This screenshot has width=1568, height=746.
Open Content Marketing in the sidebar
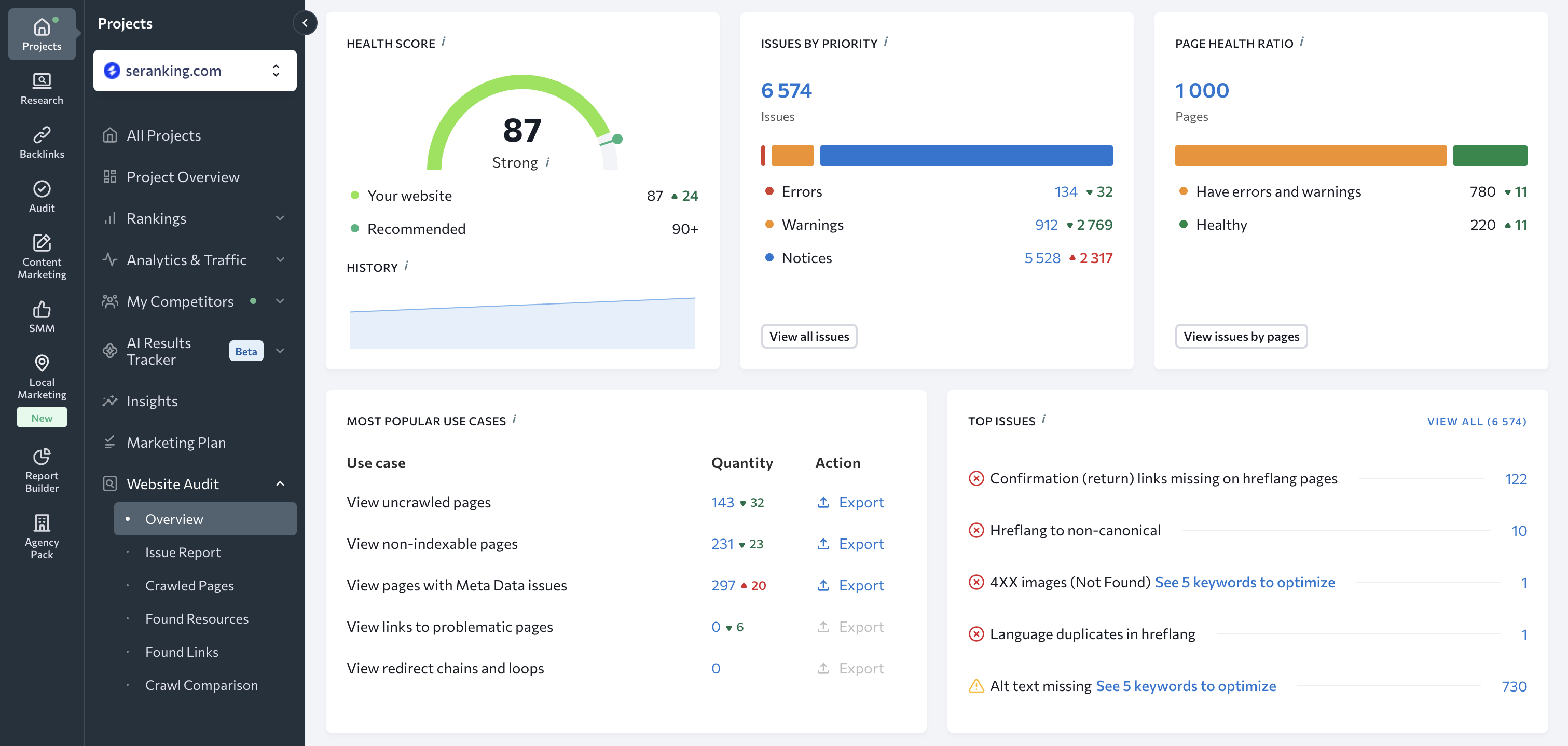(42, 256)
